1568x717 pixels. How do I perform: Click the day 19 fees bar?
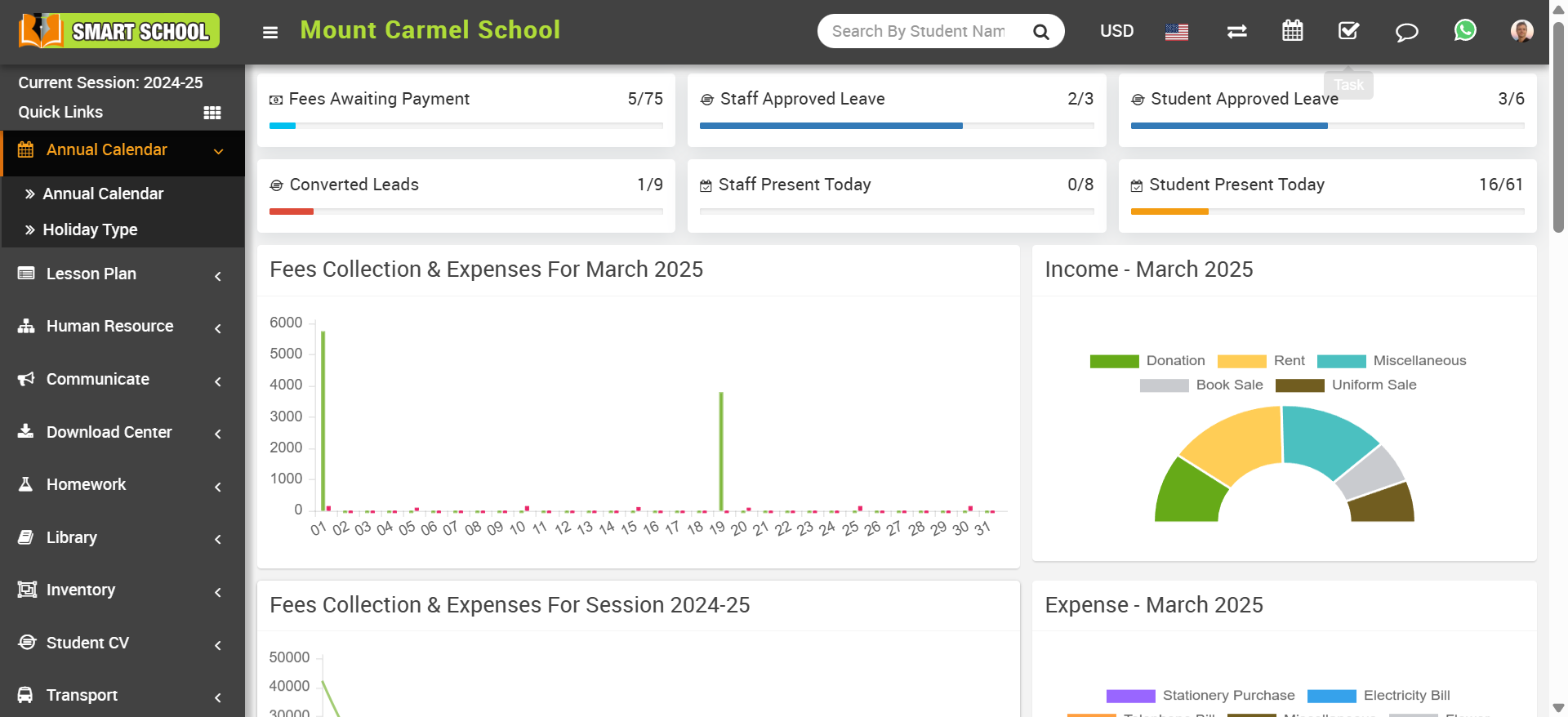point(721,452)
